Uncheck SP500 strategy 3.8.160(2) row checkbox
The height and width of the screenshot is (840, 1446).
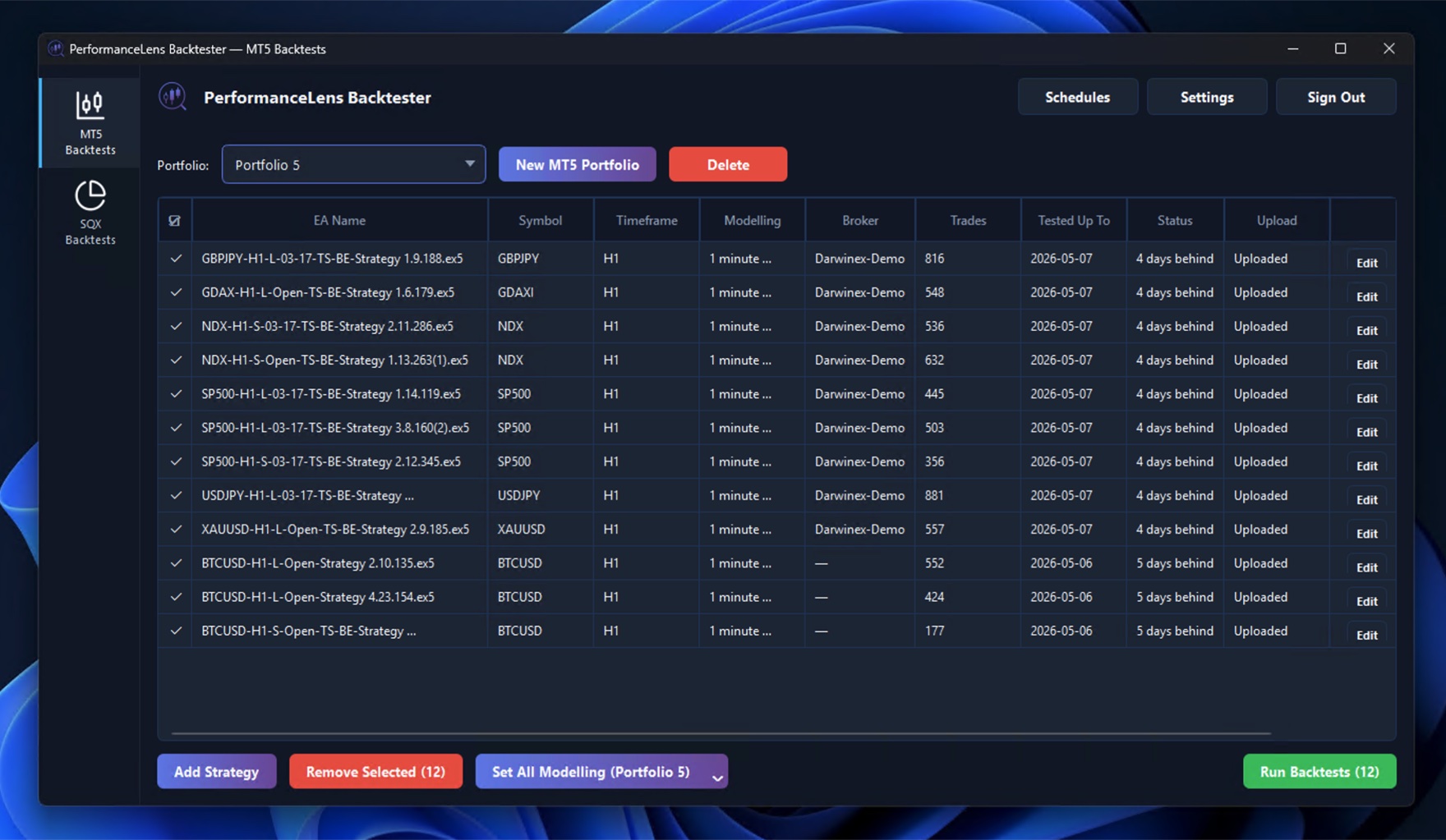176,428
